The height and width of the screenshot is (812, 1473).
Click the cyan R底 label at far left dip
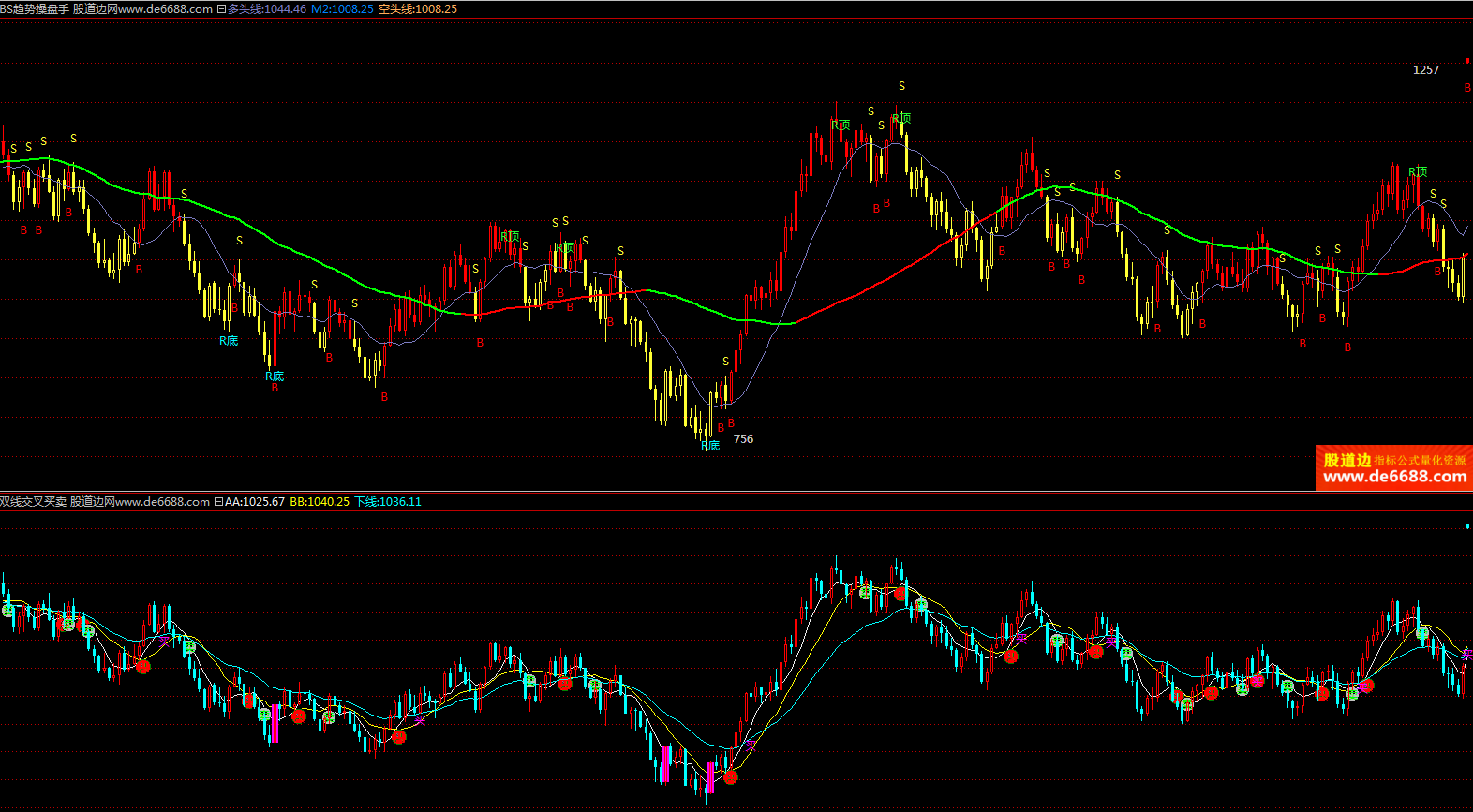click(x=229, y=341)
